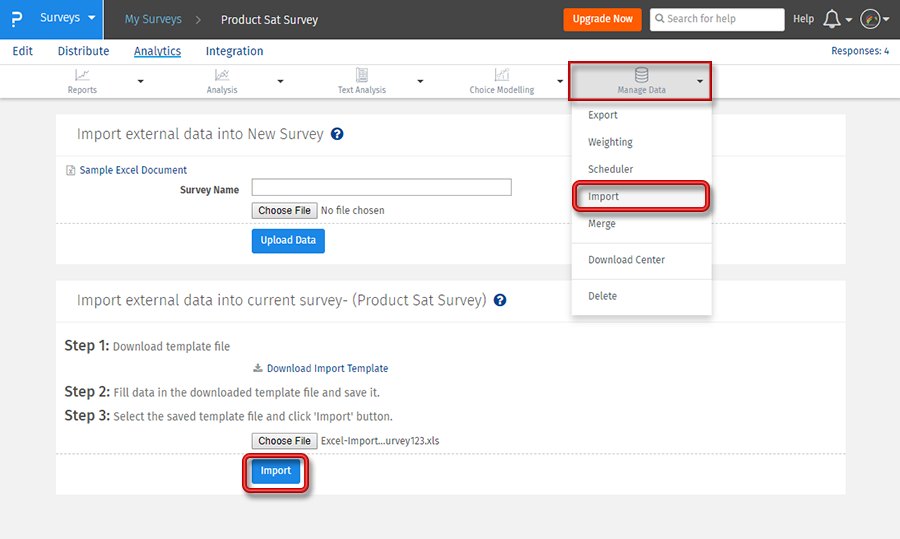
Task: Click the Upload Data button
Action: point(288,240)
